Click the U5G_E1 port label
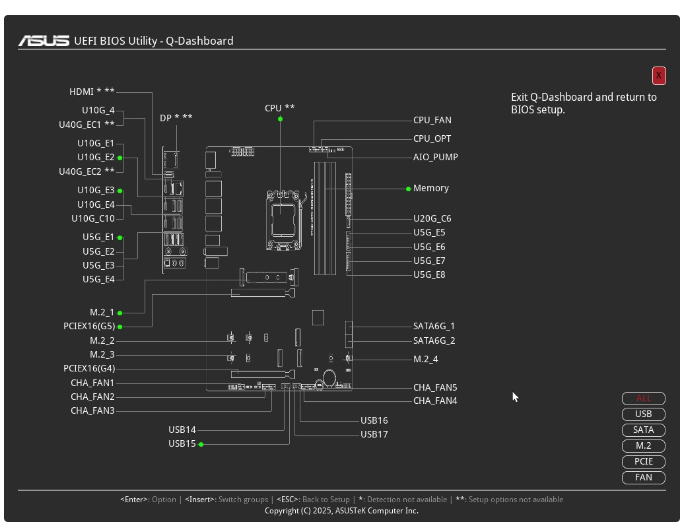This screenshot has width=685, height=525. 98,237
